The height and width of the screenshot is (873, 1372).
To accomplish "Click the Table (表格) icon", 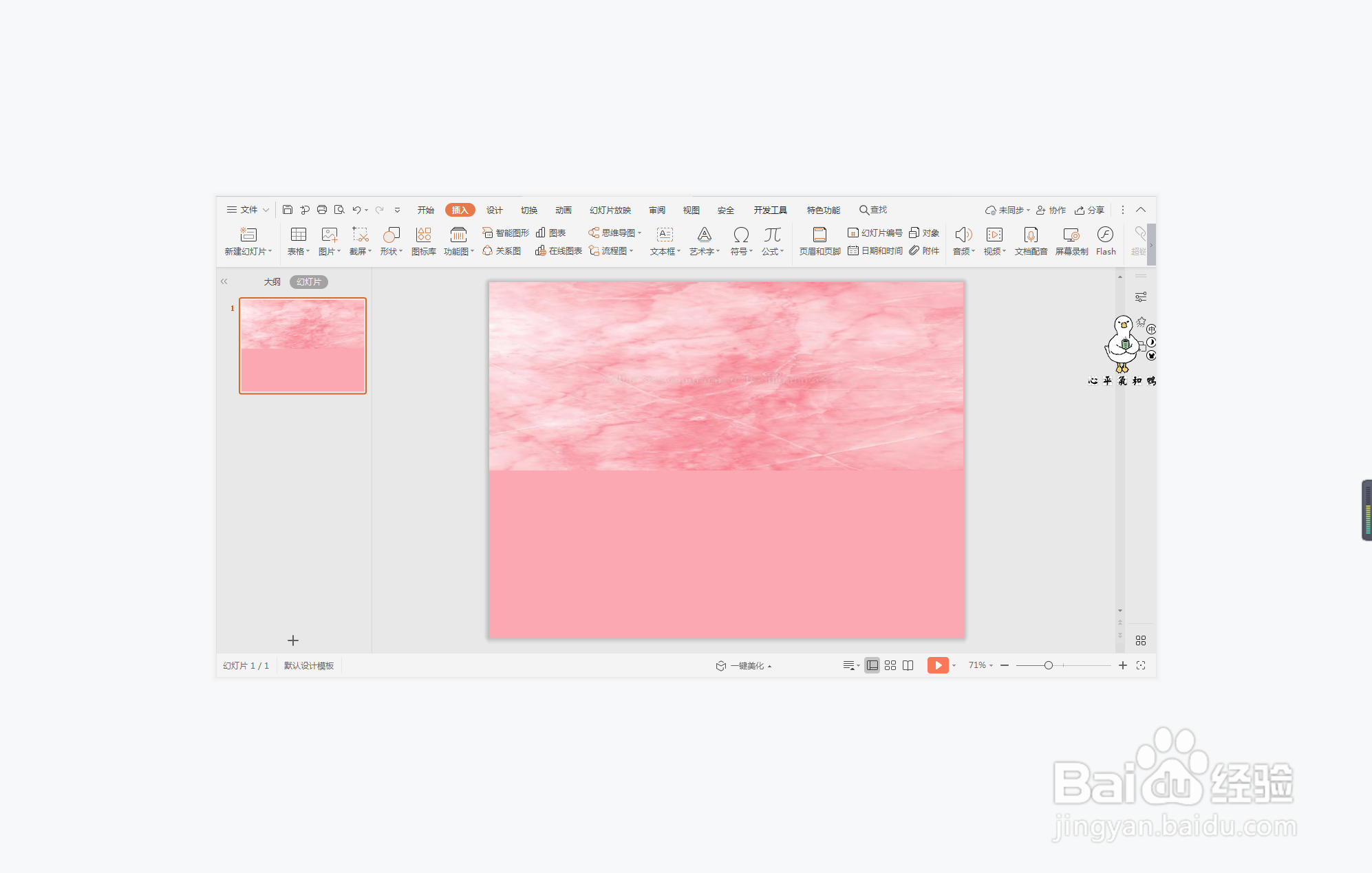I will point(299,235).
